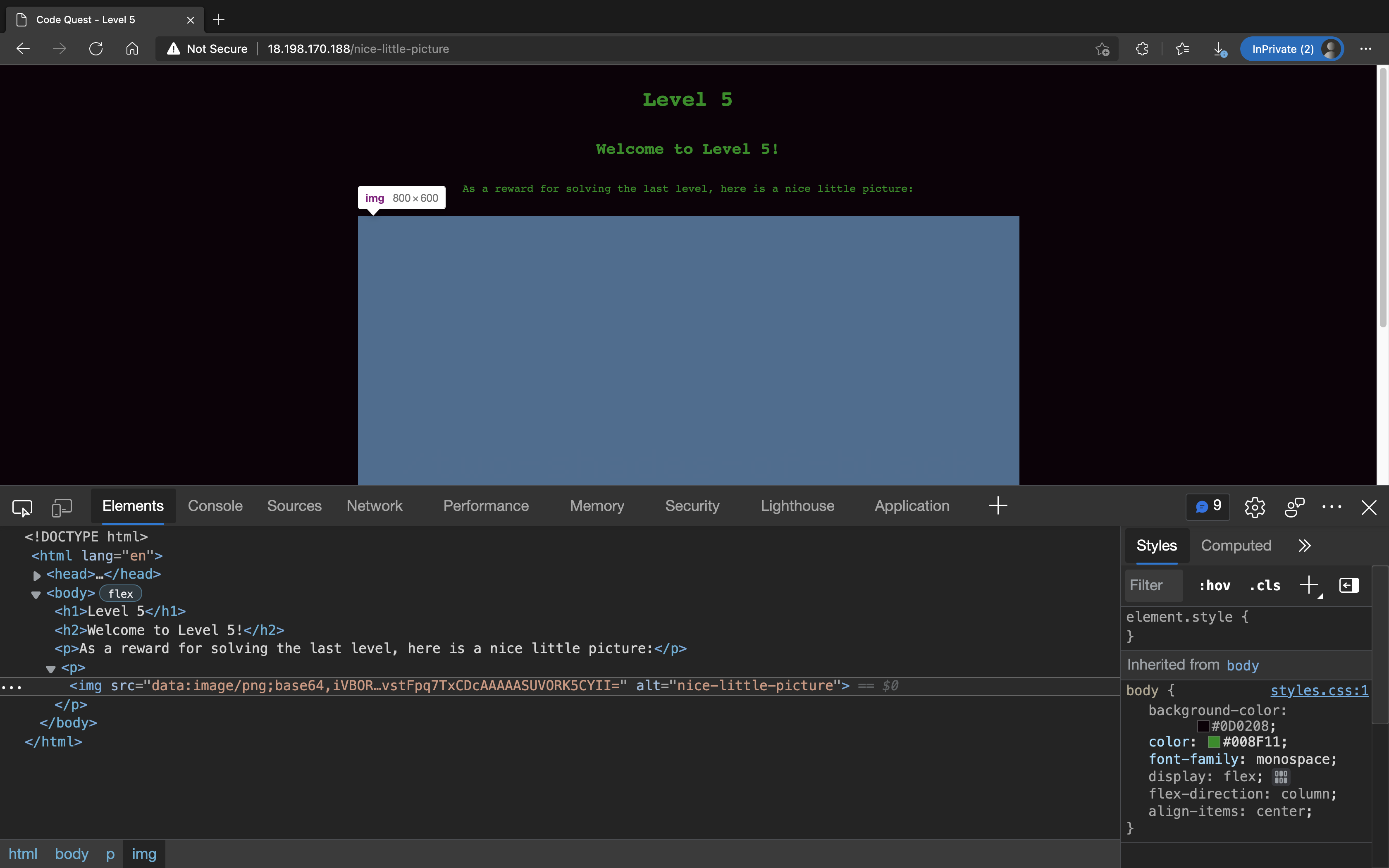Click the Styles Filter input field
This screenshot has width=1389, height=868.
[x=1154, y=586]
